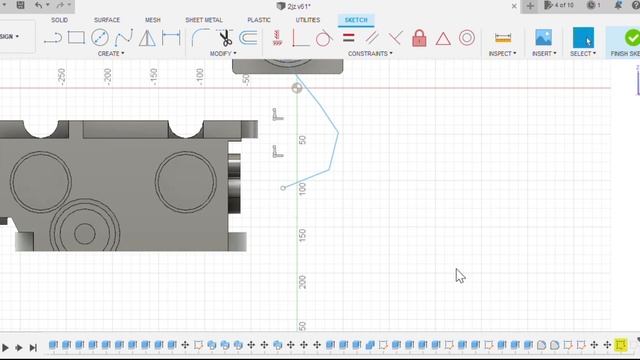
Task: Save the document with the disk icon
Action: 20,5
